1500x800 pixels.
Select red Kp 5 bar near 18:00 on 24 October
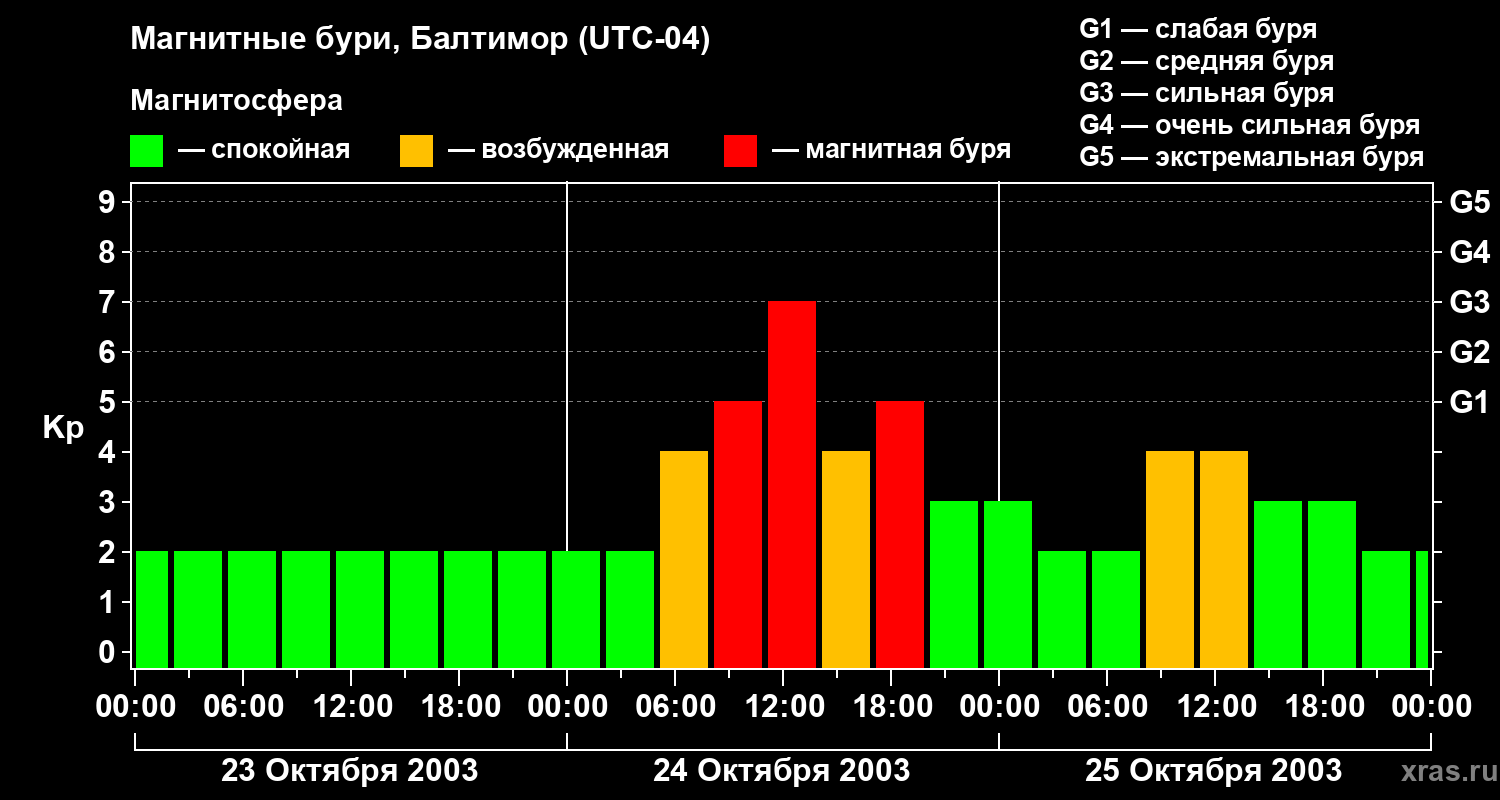click(x=900, y=535)
